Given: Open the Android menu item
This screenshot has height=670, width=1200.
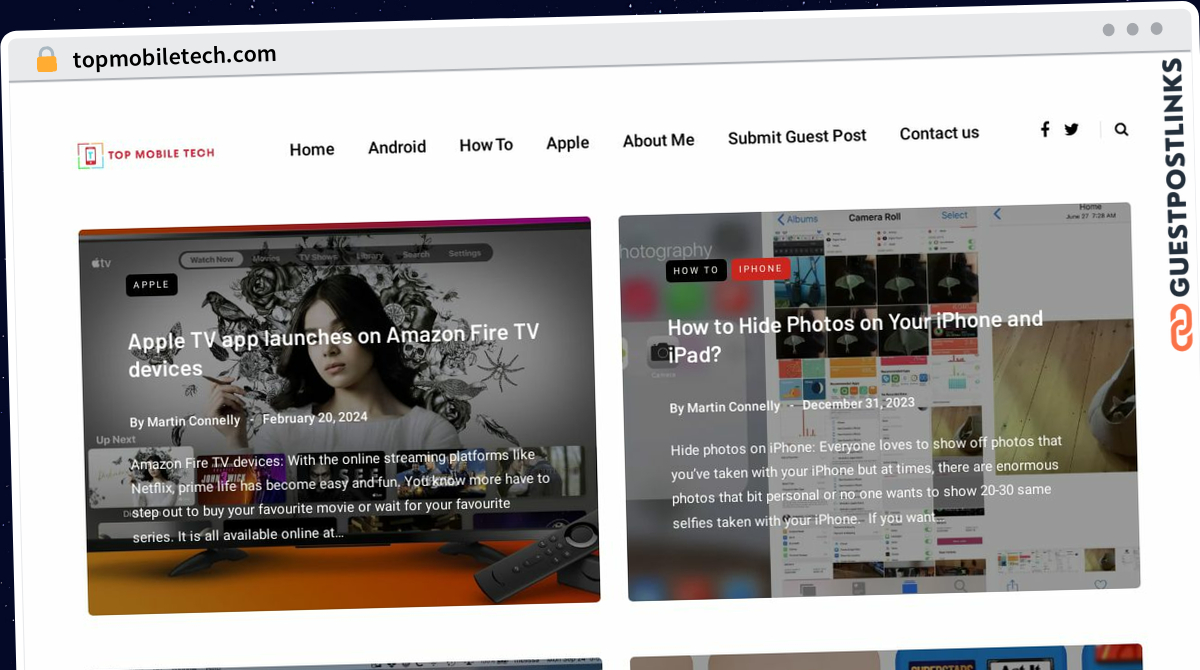Looking at the screenshot, I should 397,147.
